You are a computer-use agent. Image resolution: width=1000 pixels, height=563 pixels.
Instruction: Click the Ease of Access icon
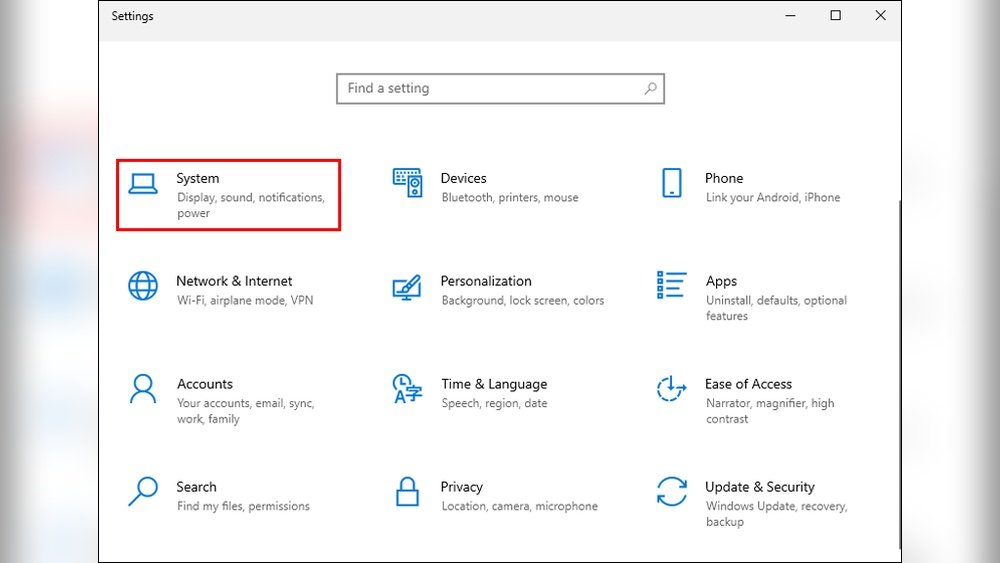tap(671, 389)
